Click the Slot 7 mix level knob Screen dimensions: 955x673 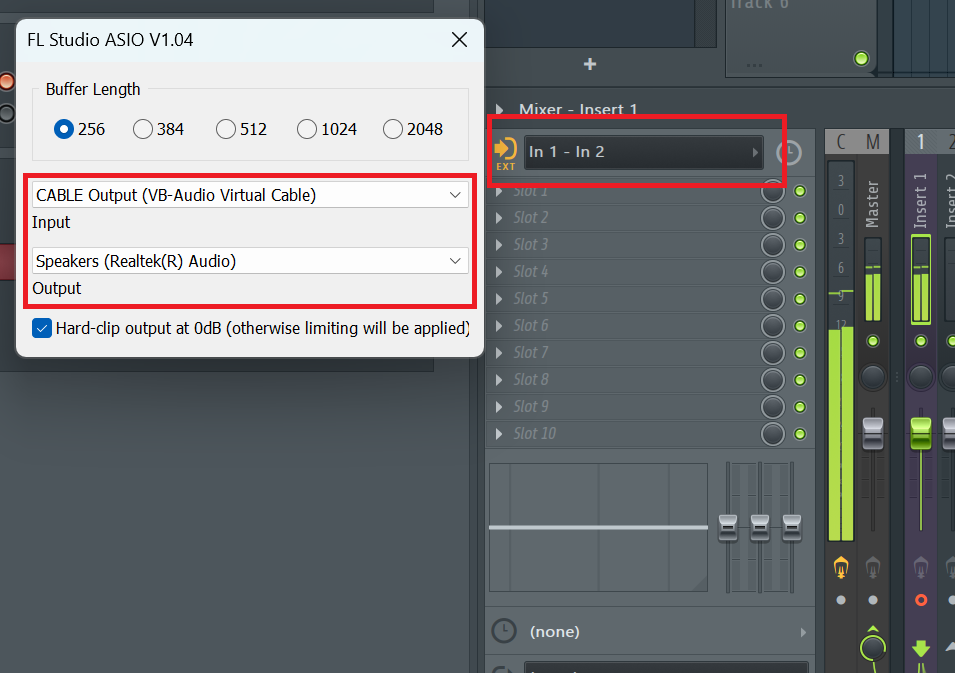pyautogui.click(x=773, y=353)
